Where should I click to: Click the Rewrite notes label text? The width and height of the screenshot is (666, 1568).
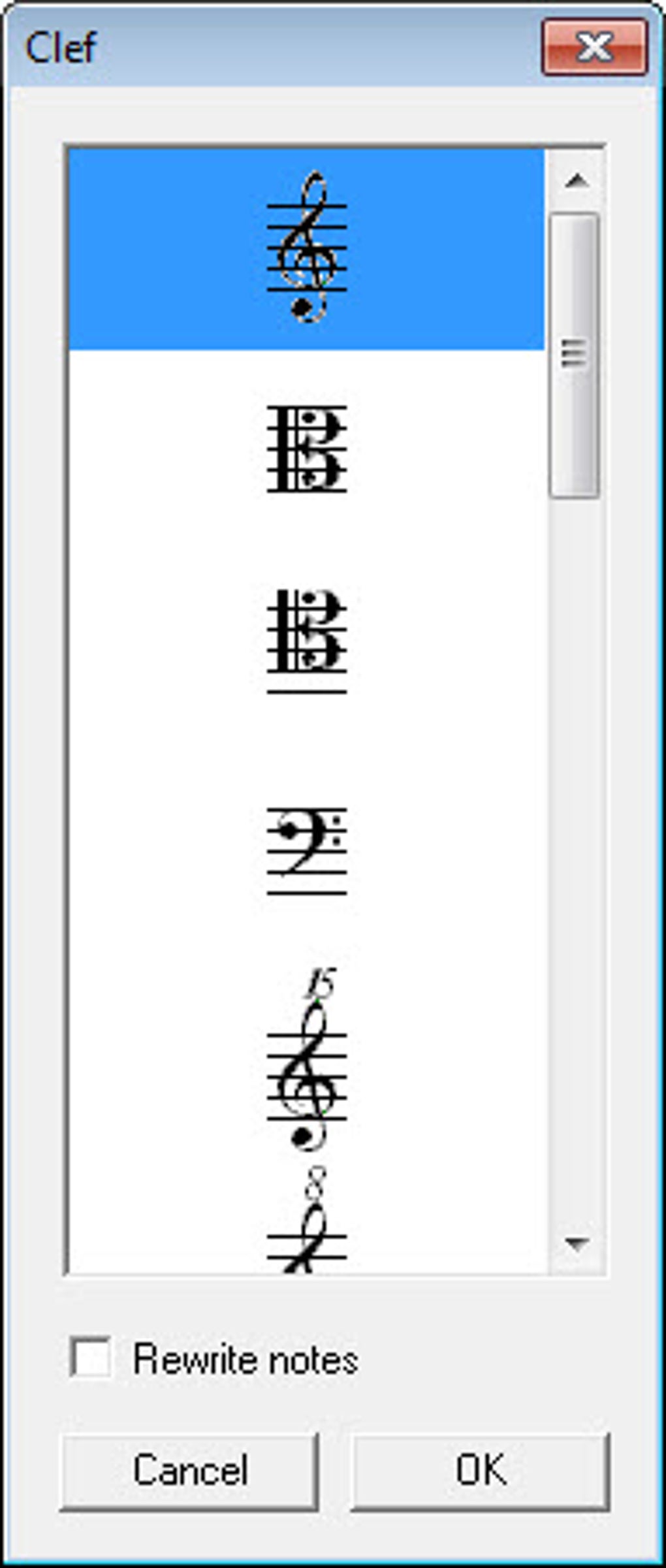pyautogui.click(x=246, y=1359)
